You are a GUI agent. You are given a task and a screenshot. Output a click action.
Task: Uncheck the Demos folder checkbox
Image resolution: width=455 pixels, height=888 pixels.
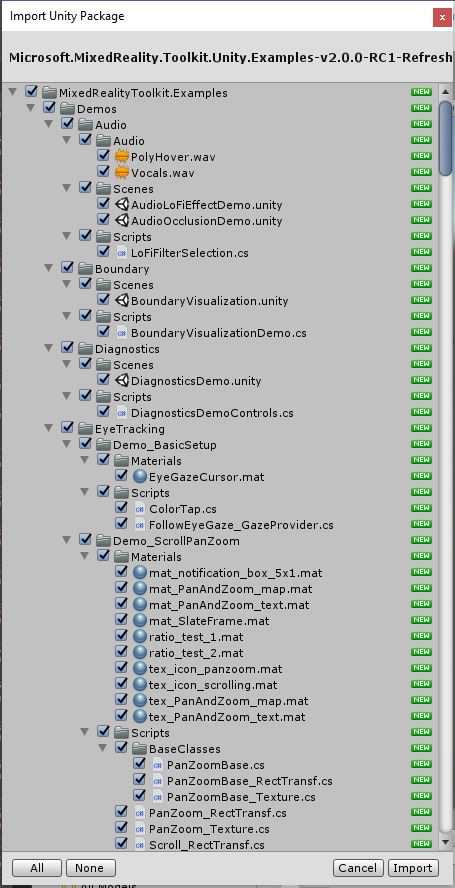pos(49,107)
